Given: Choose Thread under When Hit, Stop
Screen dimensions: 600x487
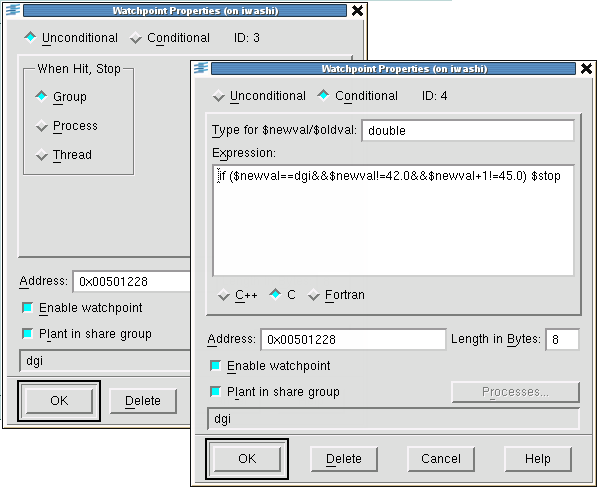Looking at the screenshot, I should coord(41,155).
